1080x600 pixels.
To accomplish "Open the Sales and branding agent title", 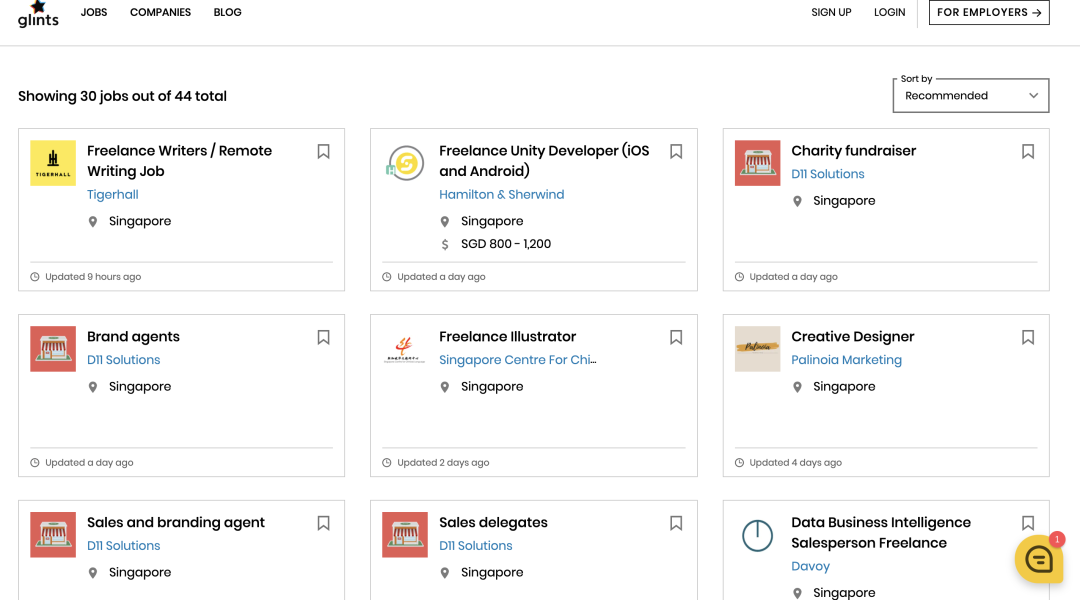I will point(176,523).
